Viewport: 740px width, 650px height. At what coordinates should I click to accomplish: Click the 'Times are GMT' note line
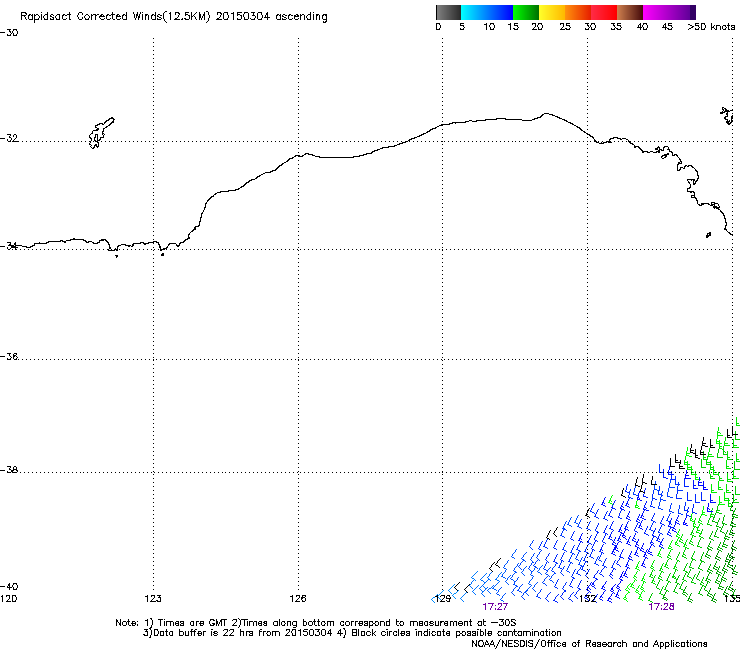pos(315,623)
